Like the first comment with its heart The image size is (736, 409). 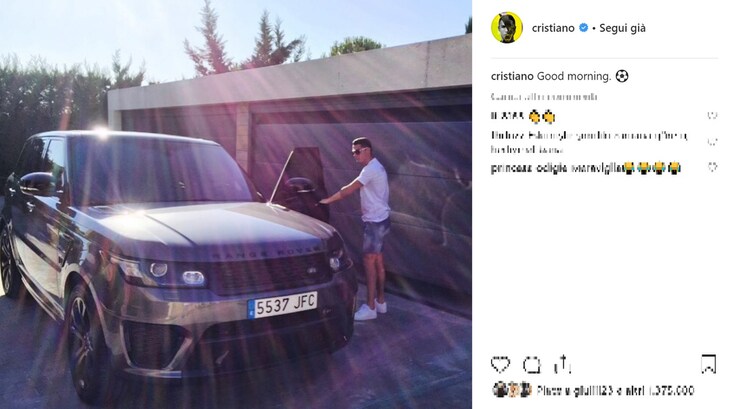point(712,116)
